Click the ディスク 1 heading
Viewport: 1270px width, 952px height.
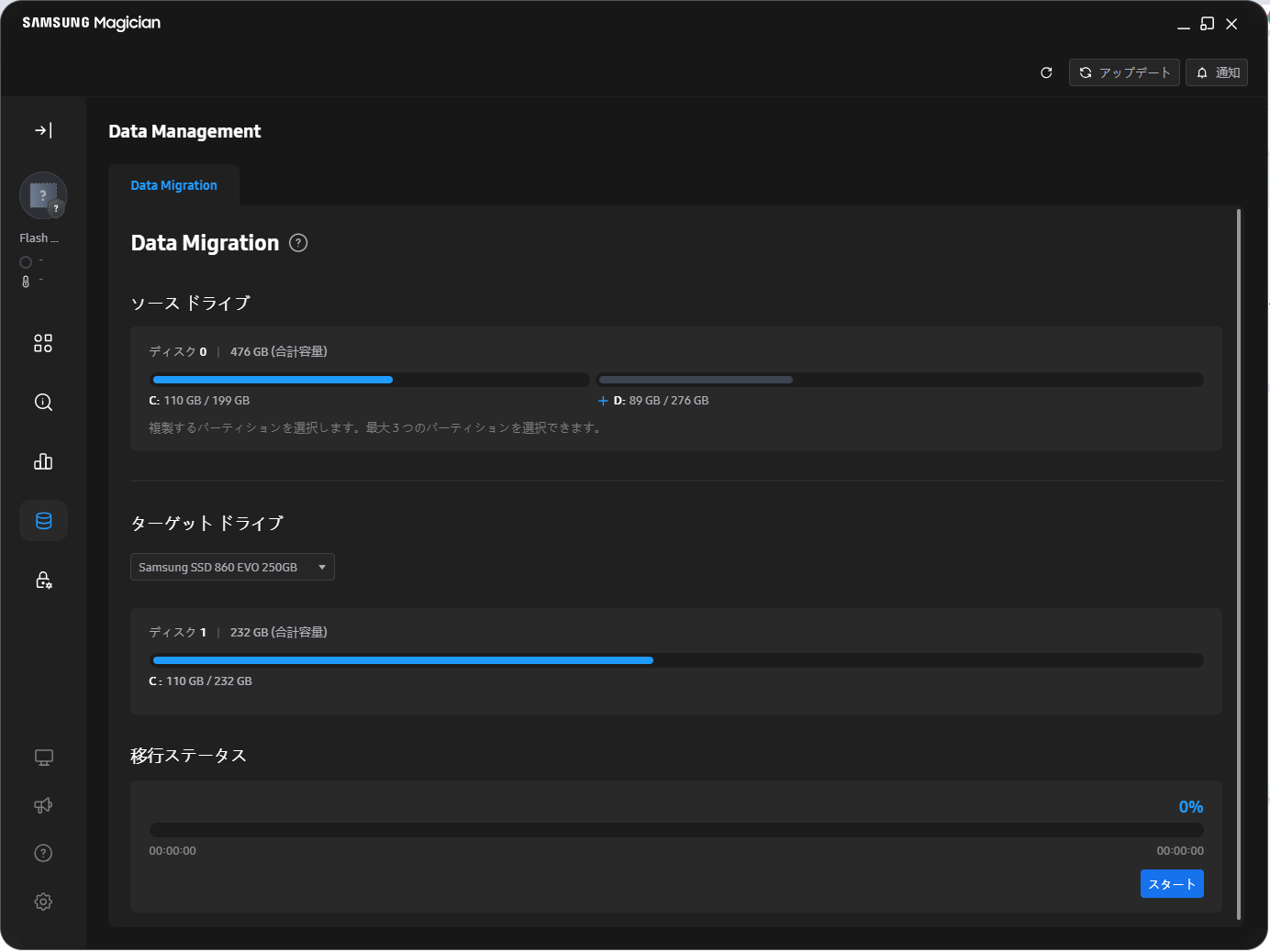[178, 632]
